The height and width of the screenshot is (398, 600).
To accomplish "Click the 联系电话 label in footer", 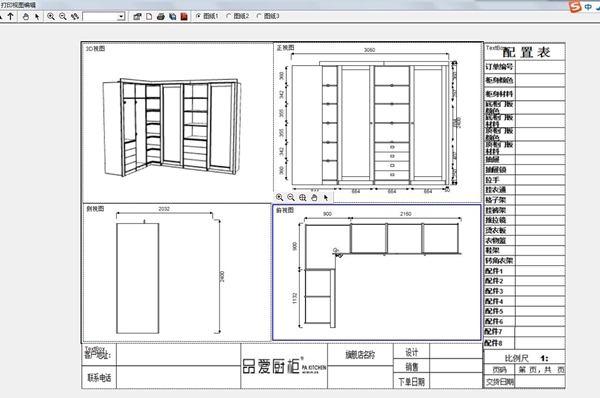I will [x=99, y=378].
